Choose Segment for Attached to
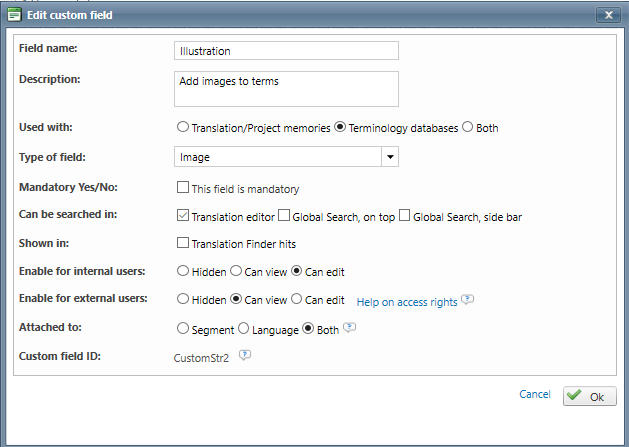Image resolution: width=629 pixels, height=447 pixels. pyautogui.click(x=182, y=327)
